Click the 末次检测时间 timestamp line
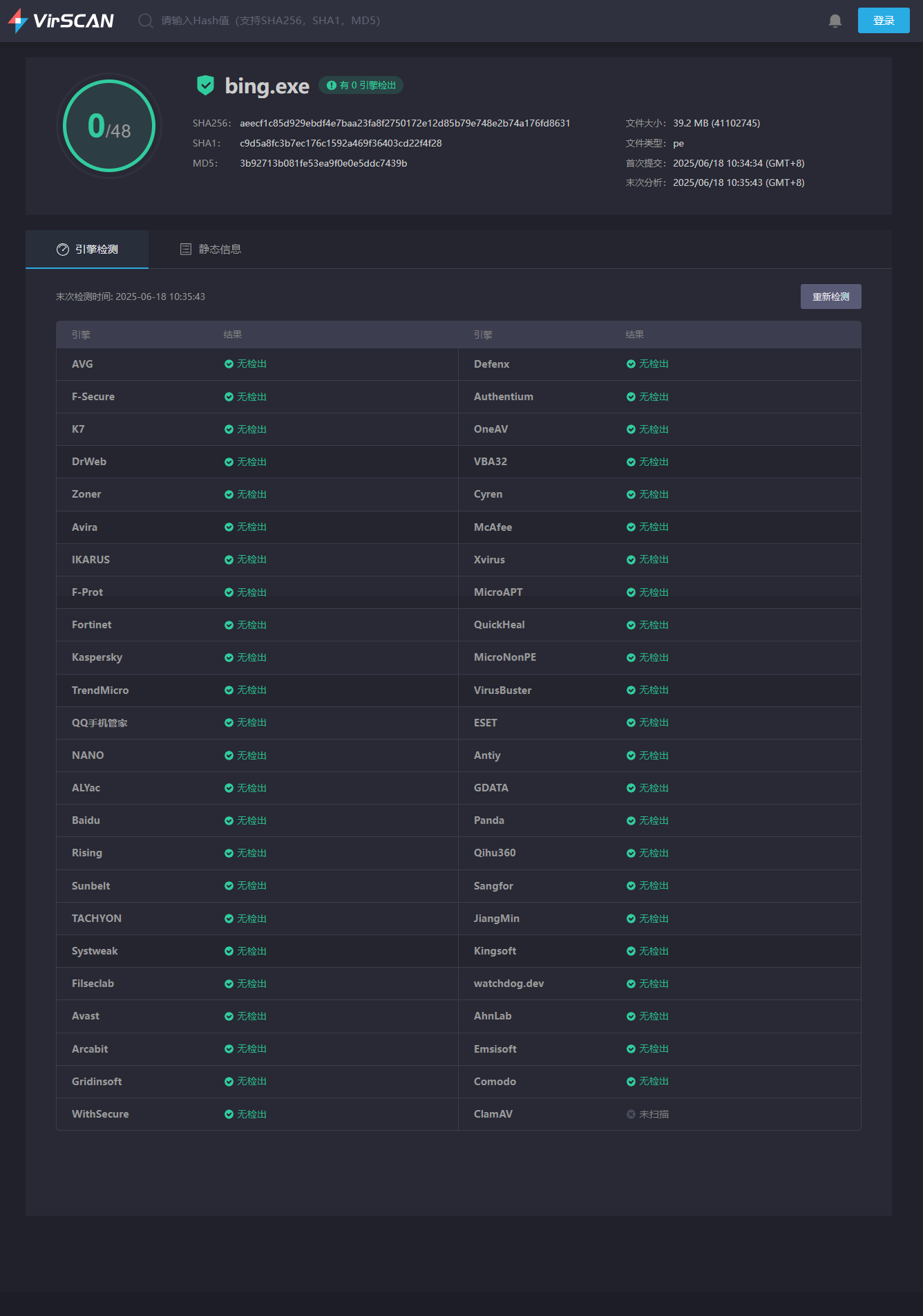 131,297
